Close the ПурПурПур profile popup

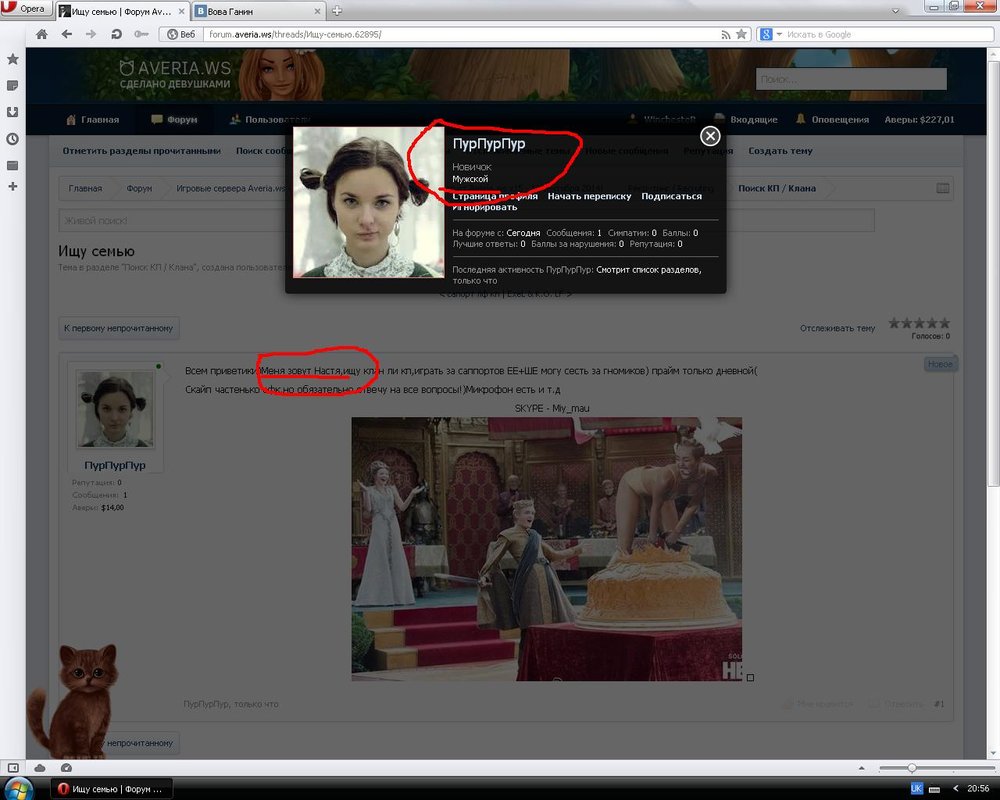click(x=710, y=136)
